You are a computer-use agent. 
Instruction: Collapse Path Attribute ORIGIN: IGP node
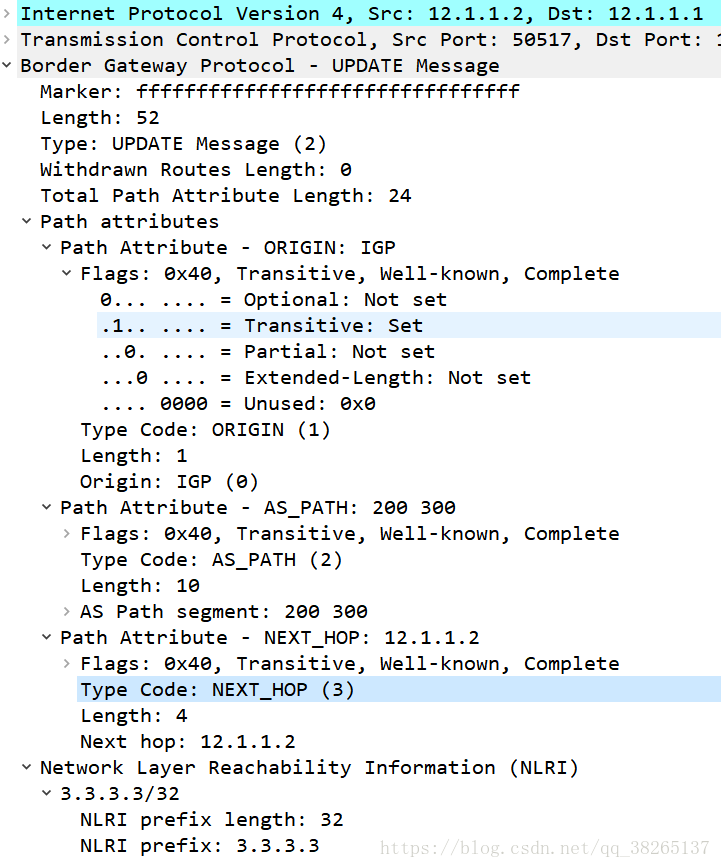pos(47,248)
